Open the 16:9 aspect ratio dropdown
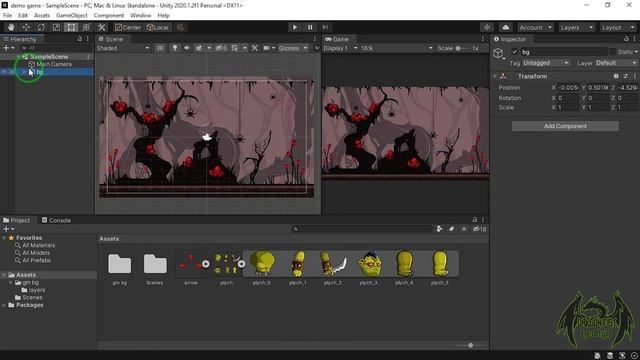Screen dimensions: 640x360 click(397, 48)
